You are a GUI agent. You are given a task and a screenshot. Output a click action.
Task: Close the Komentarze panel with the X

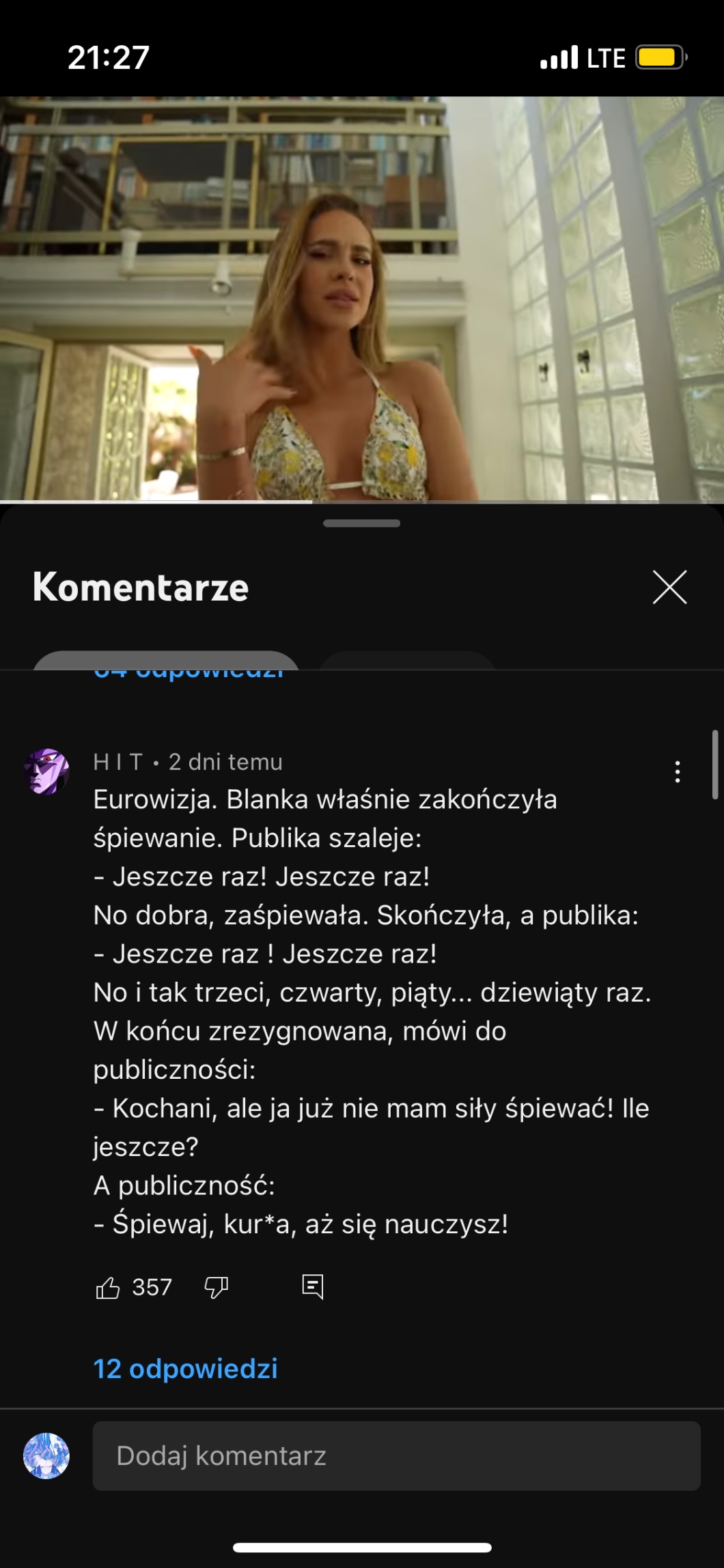[669, 588]
